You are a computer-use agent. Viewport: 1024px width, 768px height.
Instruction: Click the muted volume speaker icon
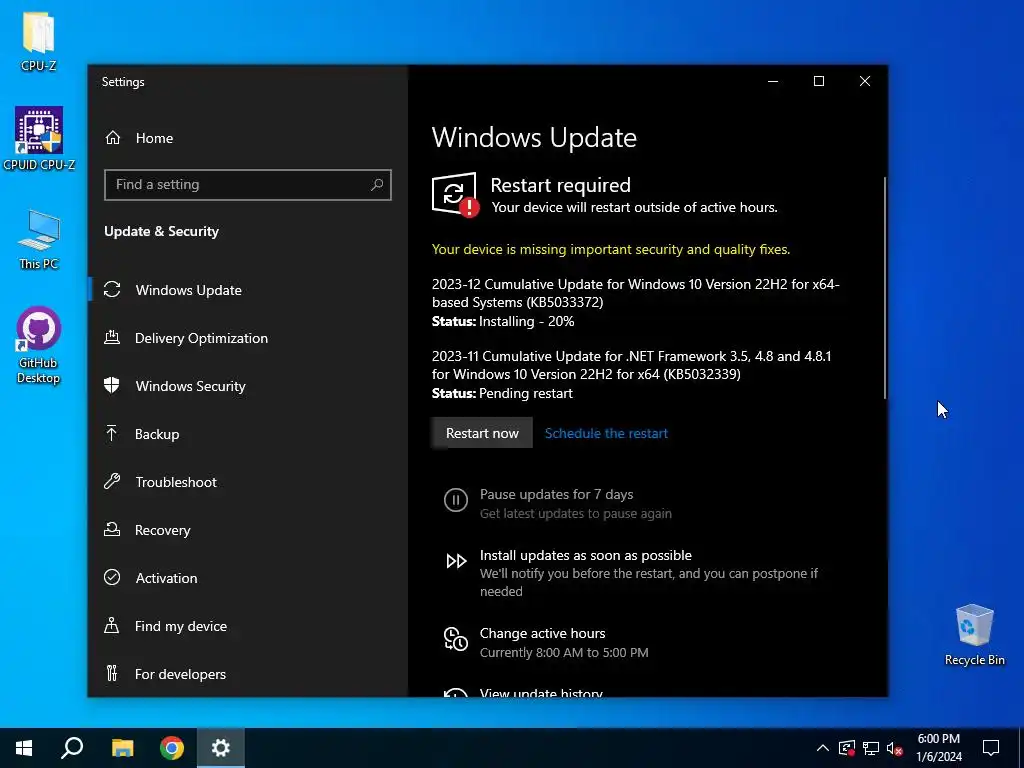[x=895, y=748]
